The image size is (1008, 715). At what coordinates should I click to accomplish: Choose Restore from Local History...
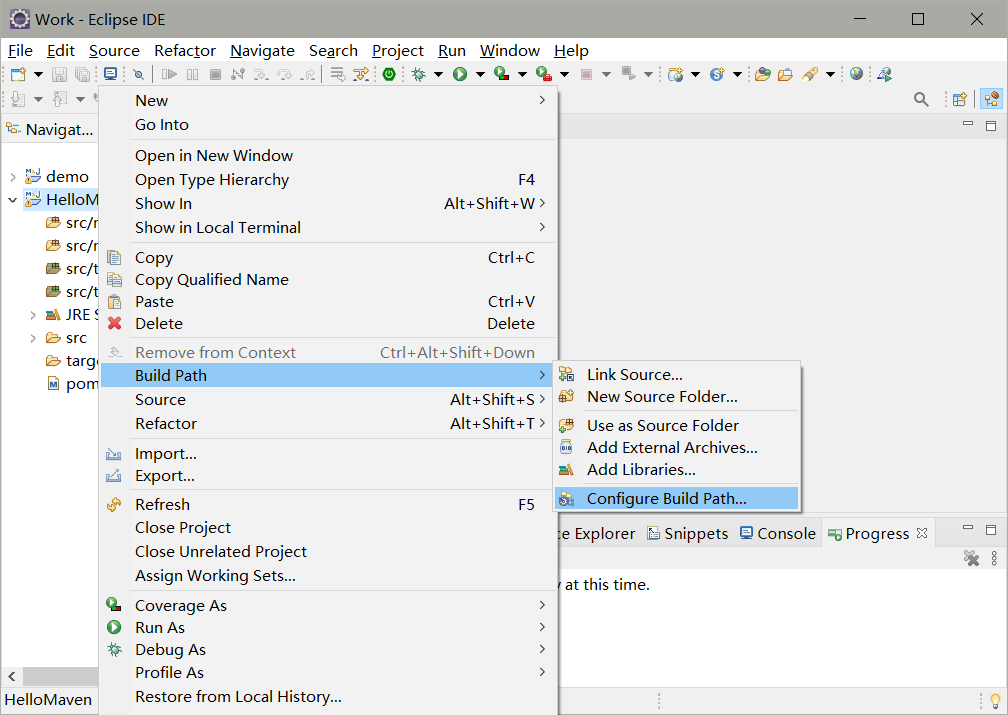tap(328, 696)
